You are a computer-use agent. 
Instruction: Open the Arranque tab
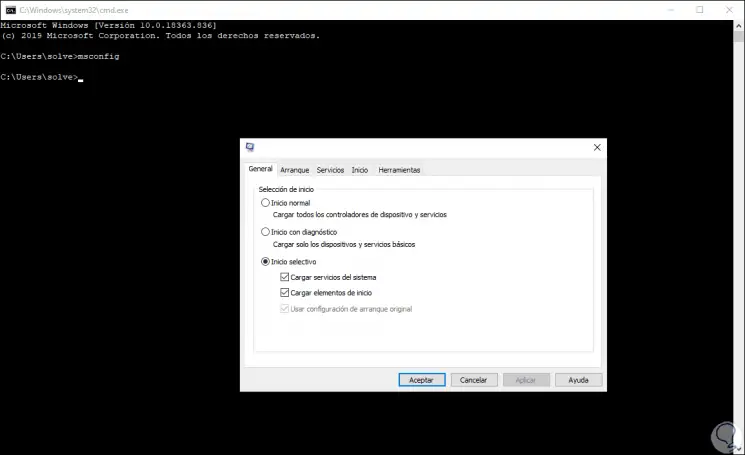[295, 170]
